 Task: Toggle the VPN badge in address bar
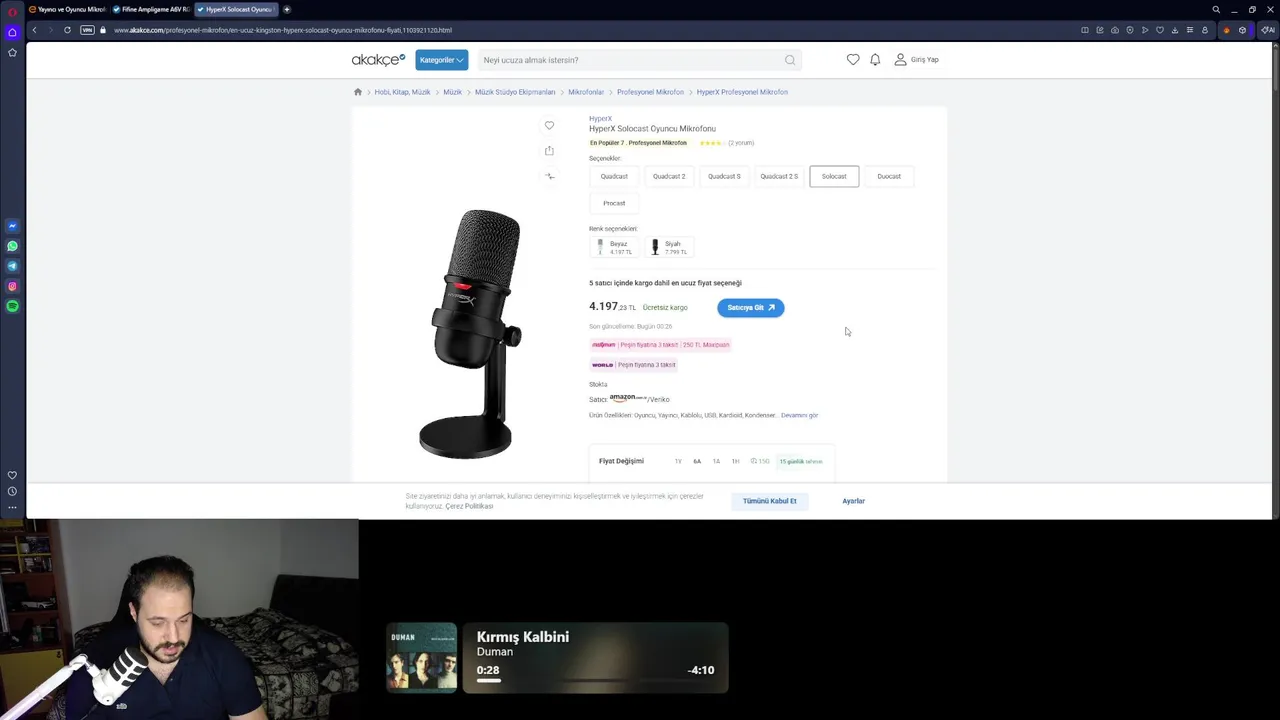coord(87,30)
